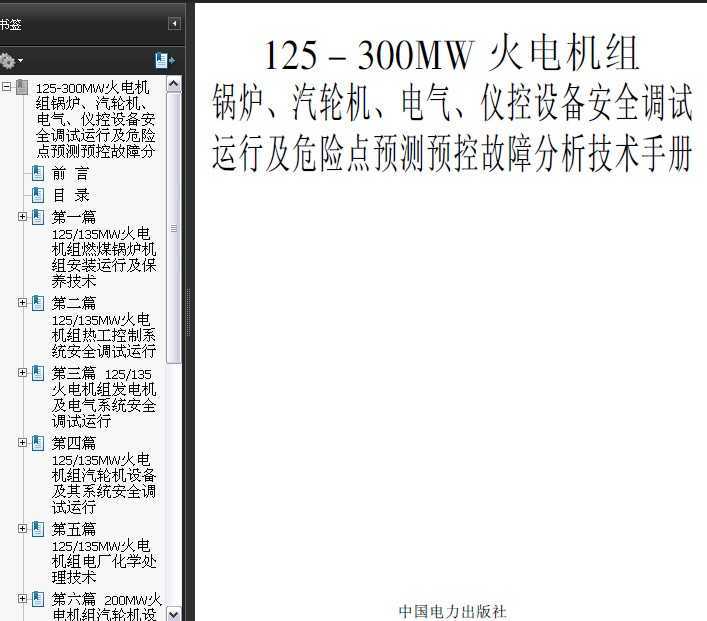
Task: Expand the 第一篇 bookmark node
Action: [22, 216]
